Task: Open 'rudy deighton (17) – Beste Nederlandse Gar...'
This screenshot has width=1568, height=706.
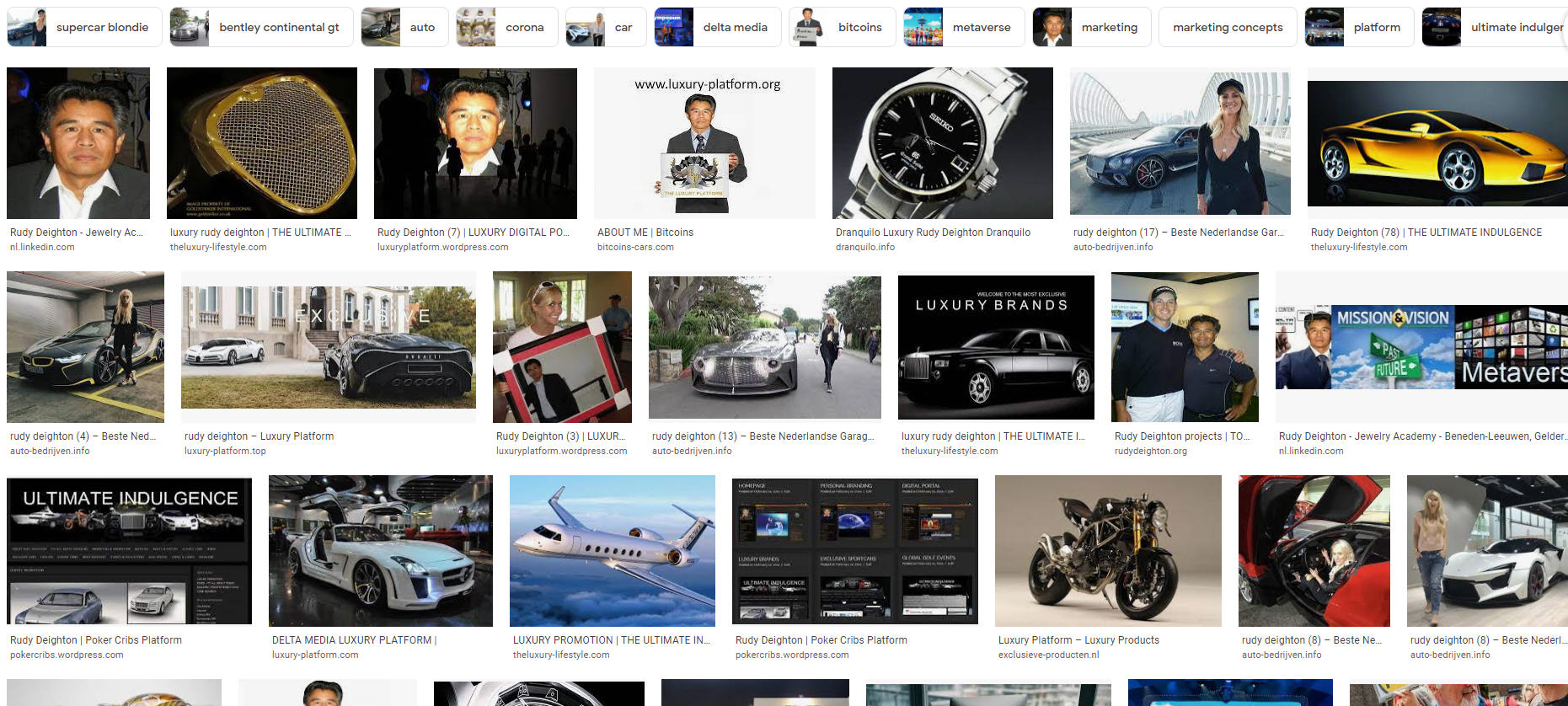Action: tap(1179, 233)
